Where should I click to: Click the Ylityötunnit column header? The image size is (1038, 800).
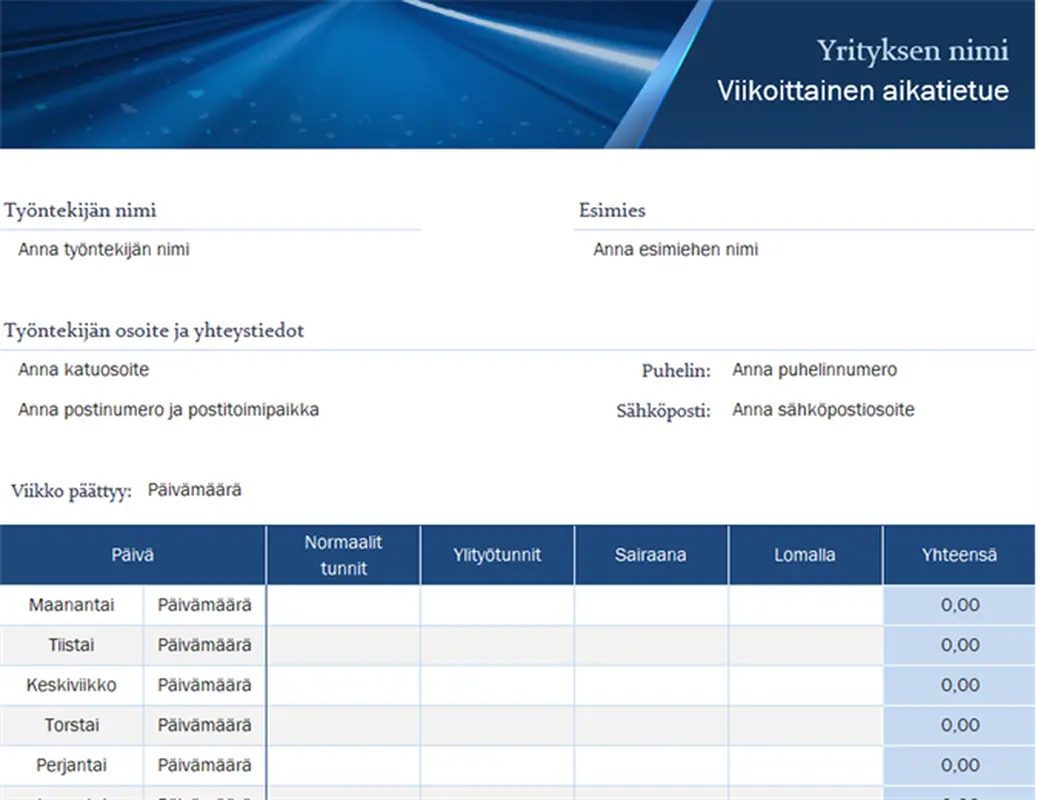click(497, 554)
